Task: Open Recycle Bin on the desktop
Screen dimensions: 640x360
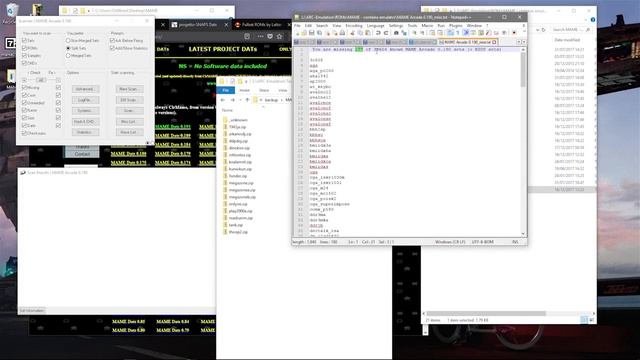Action: coord(12,12)
